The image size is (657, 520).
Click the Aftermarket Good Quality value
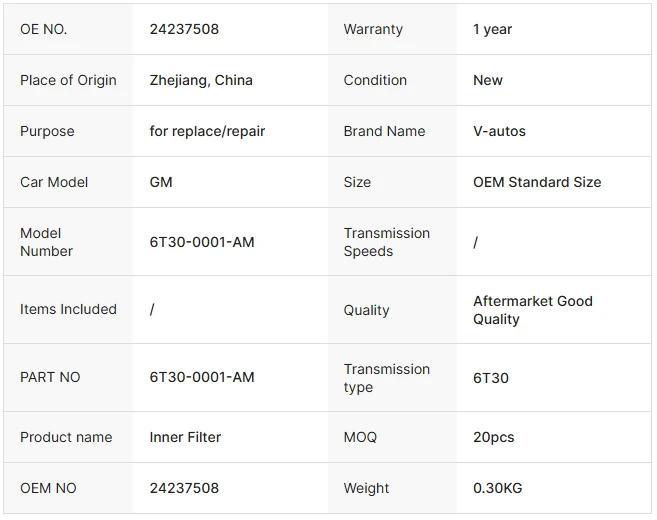pyautogui.click(x=533, y=310)
